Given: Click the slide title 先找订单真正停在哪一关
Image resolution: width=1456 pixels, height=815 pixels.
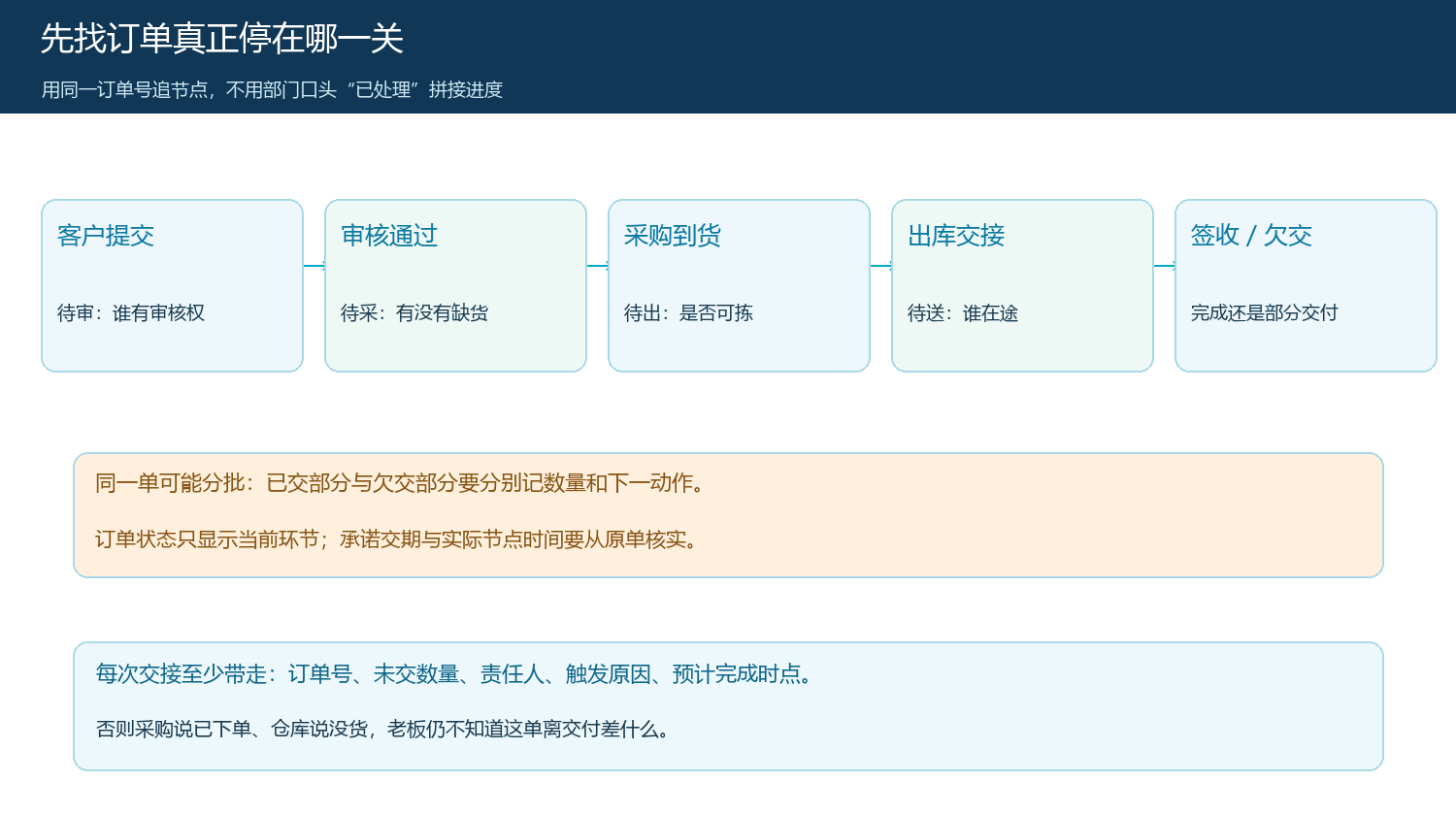Looking at the screenshot, I should 222,39.
